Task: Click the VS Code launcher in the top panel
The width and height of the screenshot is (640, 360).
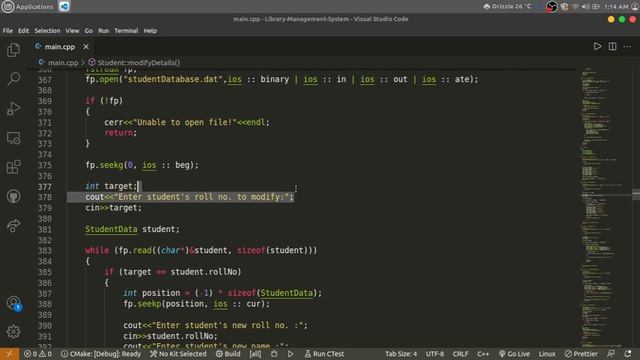Action: click(x=64, y=7)
